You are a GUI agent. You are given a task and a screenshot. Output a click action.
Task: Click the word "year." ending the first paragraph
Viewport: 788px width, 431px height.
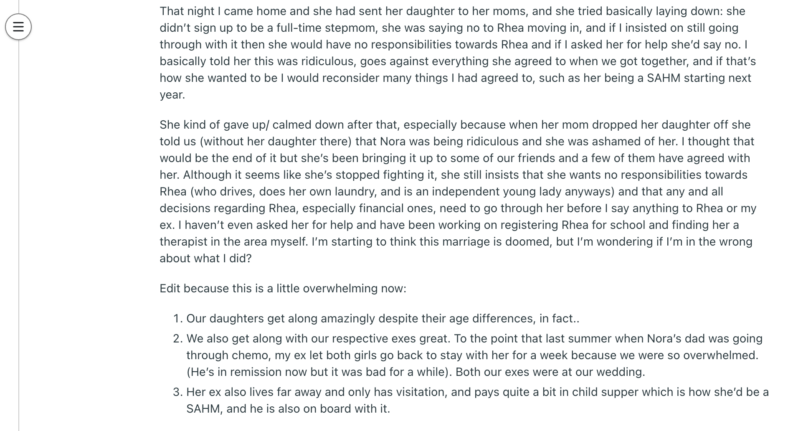[x=172, y=95]
